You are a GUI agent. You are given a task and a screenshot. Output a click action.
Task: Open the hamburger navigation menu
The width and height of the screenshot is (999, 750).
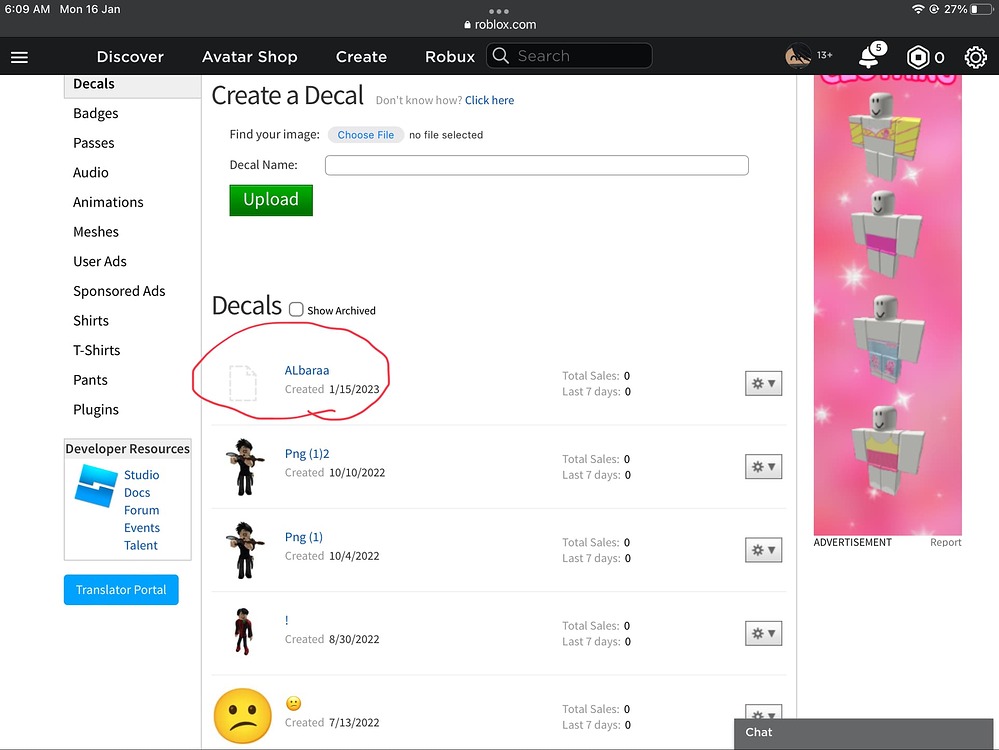coord(19,57)
